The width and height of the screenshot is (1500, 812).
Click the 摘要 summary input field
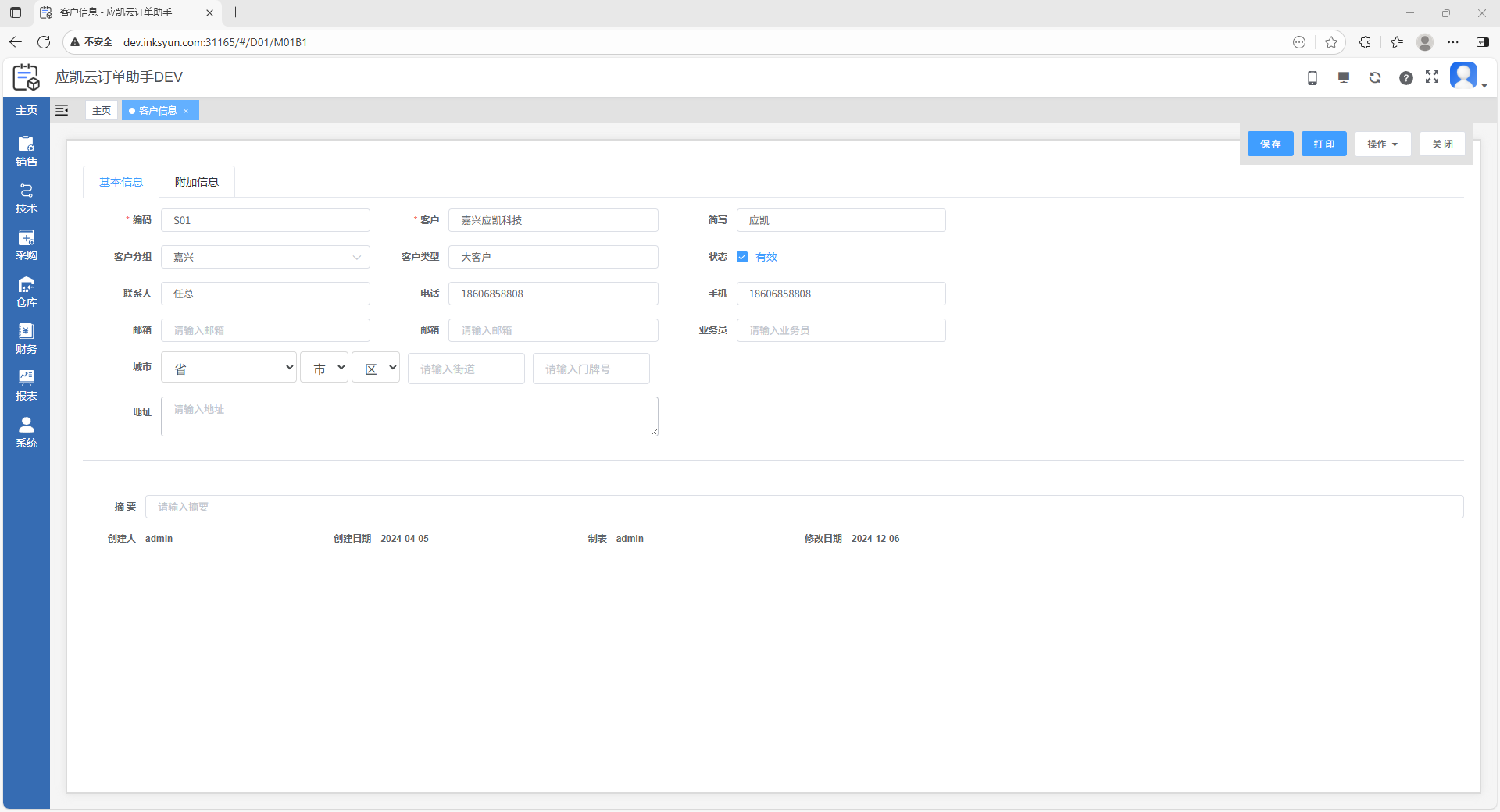[805, 507]
